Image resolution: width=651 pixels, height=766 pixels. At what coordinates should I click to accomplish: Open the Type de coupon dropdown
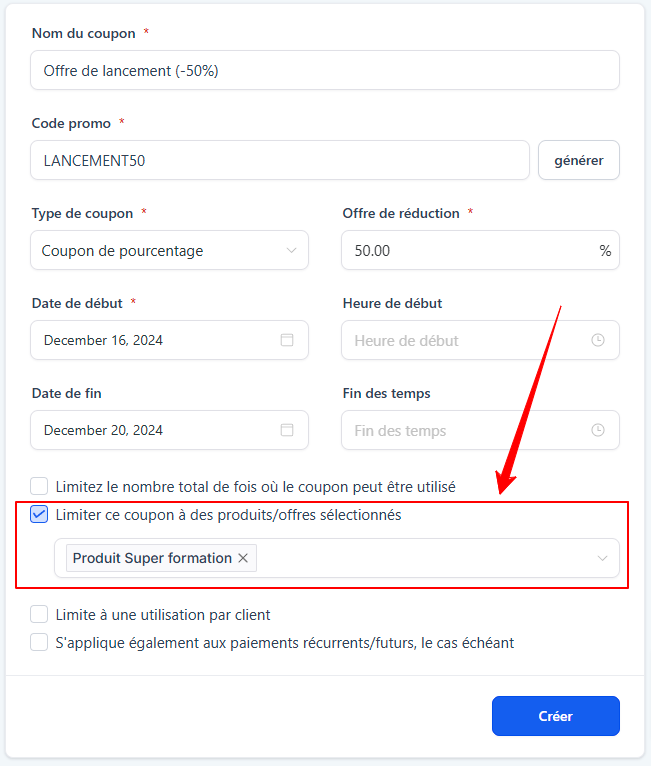point(170,251)
